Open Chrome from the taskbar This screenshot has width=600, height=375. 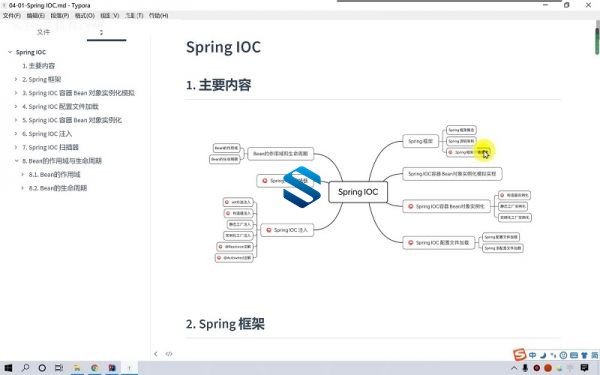(95, 368)
